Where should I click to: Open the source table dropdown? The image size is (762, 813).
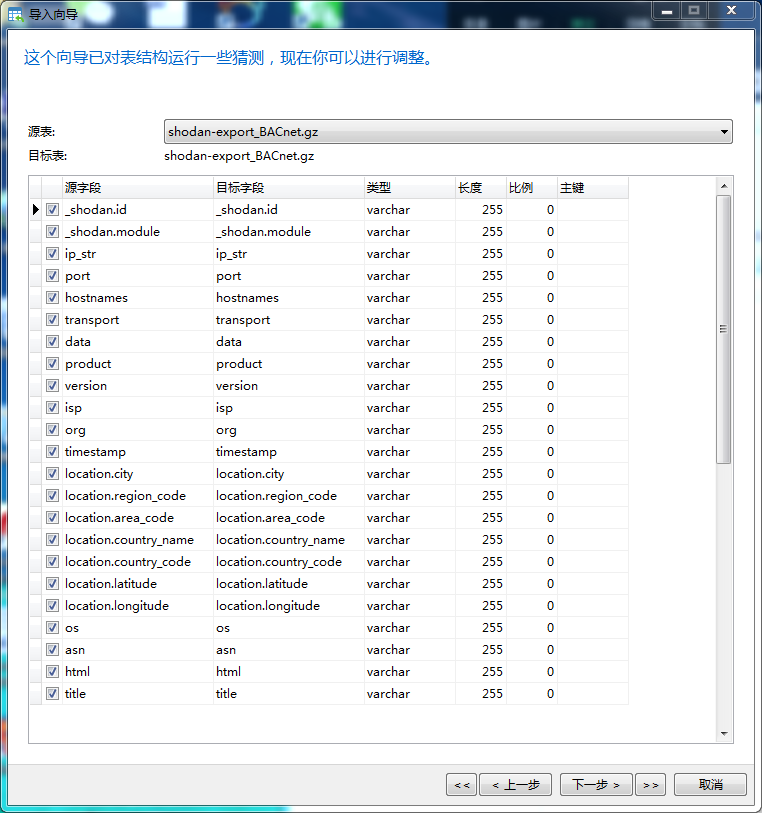[x=448, y=132]
